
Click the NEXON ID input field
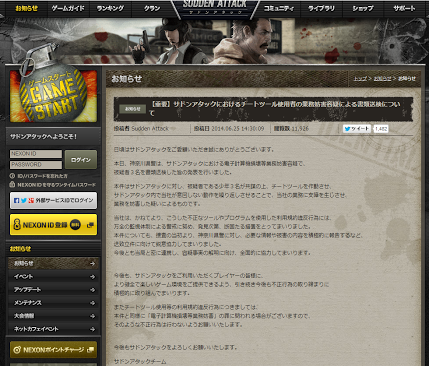click(x=36, y=154)
